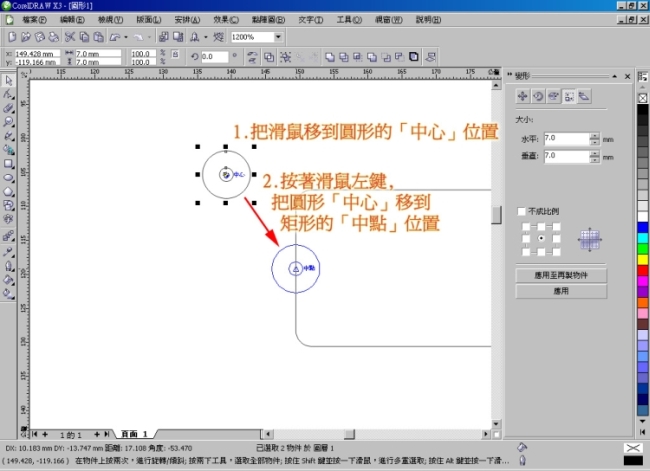This screenshot has height=471, width=650.
Task: Toggle the 不成比例 checkbox
Action: tap(521, 211)
